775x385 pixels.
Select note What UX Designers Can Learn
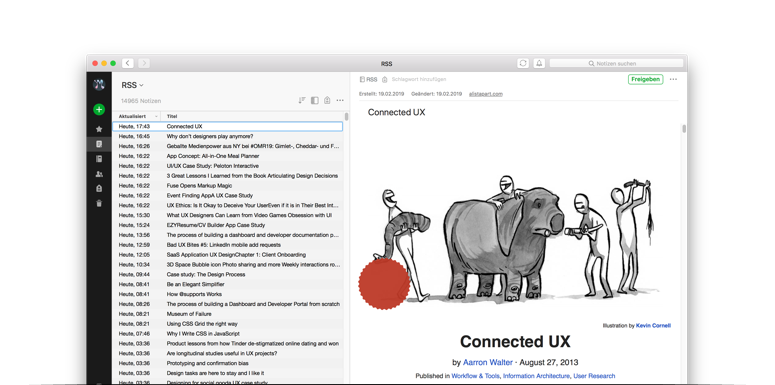point(227,215)
